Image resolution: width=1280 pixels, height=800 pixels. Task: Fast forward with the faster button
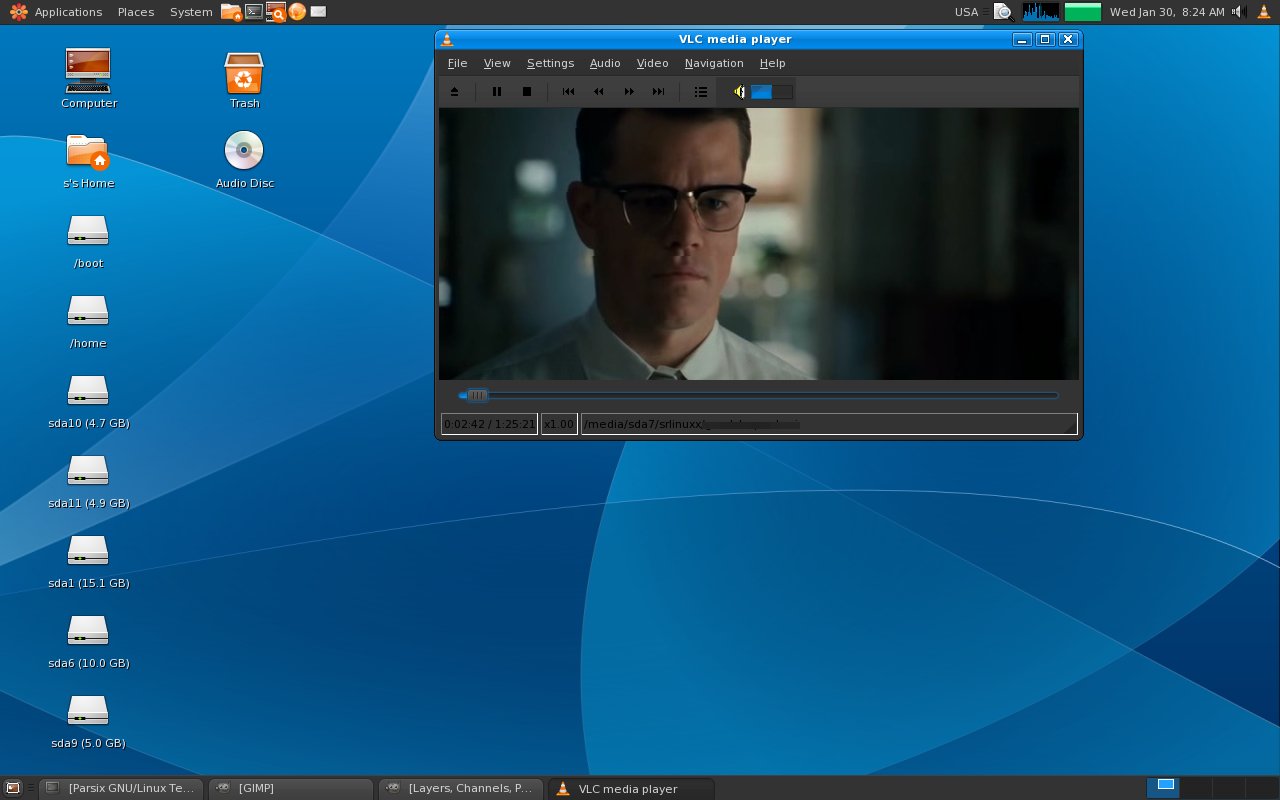629,92
